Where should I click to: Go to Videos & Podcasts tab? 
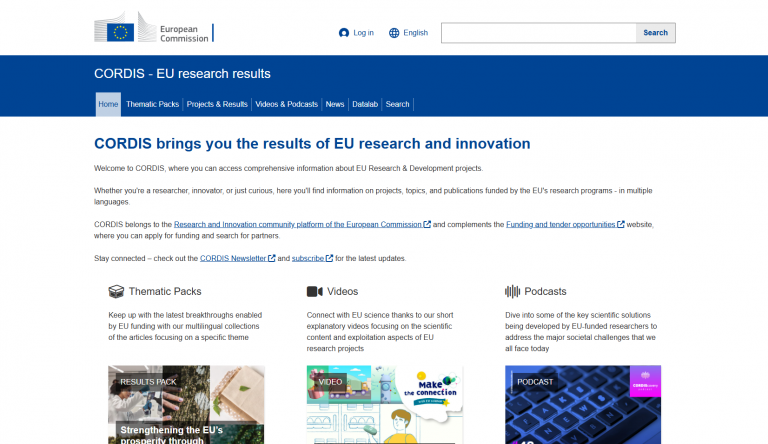(286, 104)
